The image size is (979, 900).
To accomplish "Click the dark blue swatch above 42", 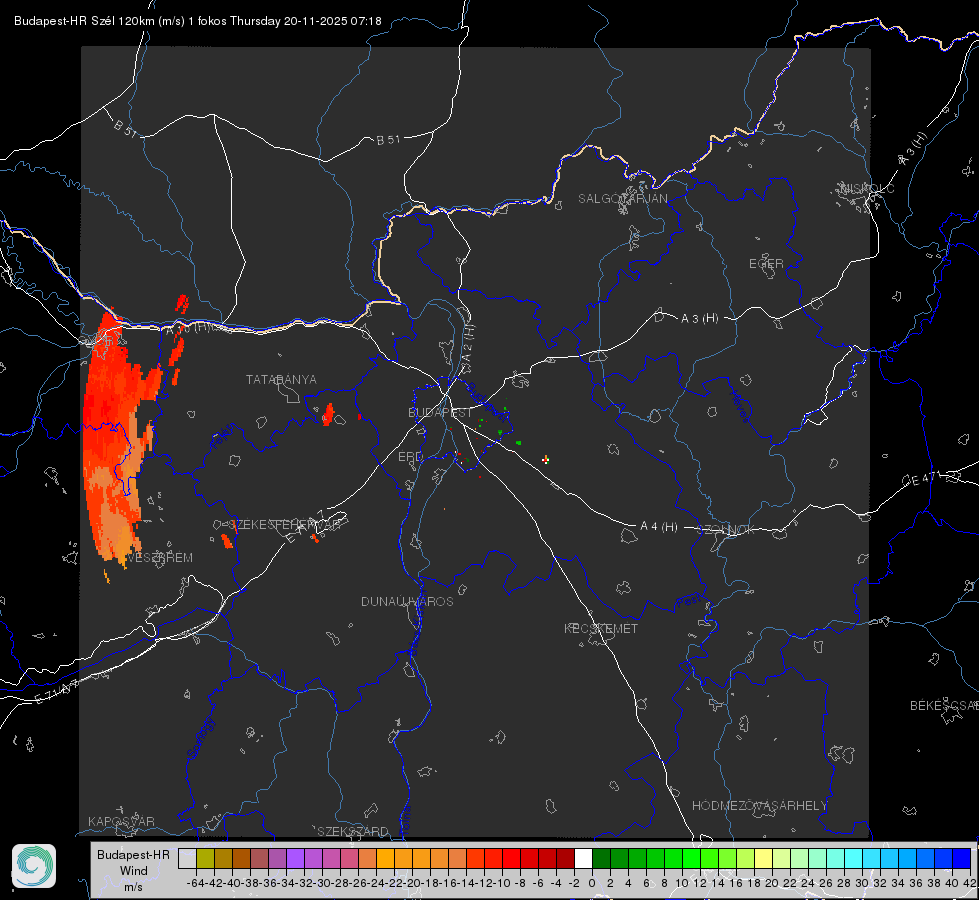I will [x=962, y=858].
